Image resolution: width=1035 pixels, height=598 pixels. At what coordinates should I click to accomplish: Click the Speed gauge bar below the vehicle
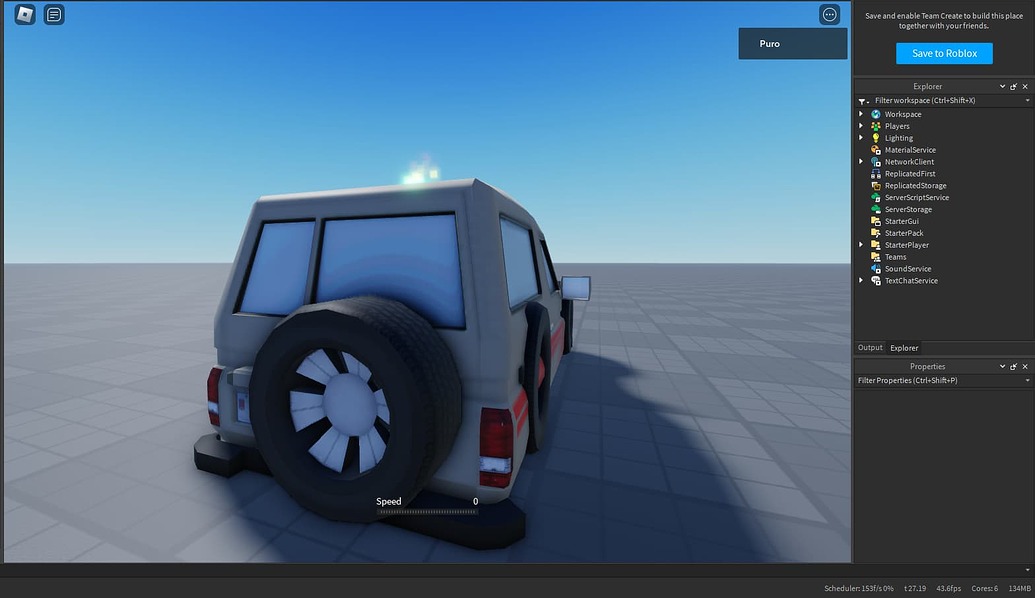(x=427, y=509)
